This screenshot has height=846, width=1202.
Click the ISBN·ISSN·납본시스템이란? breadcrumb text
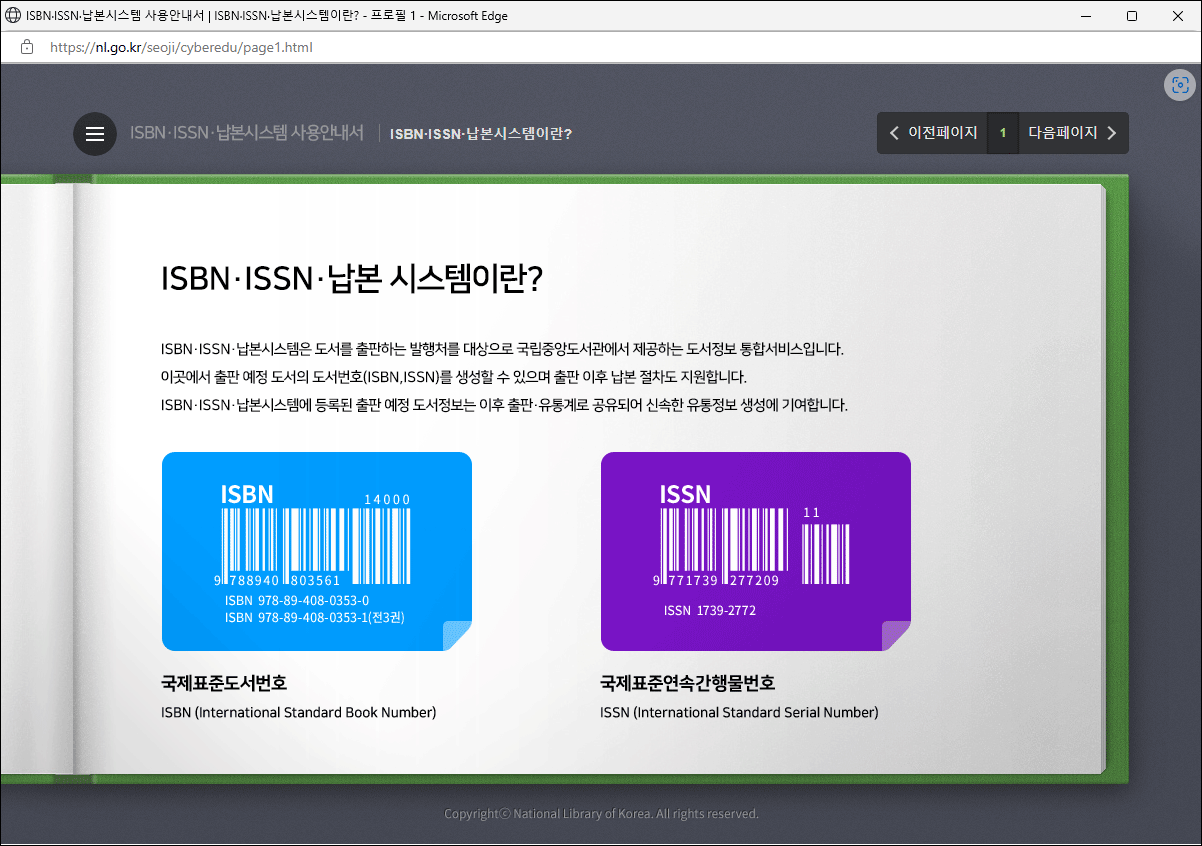click(481, 134)
